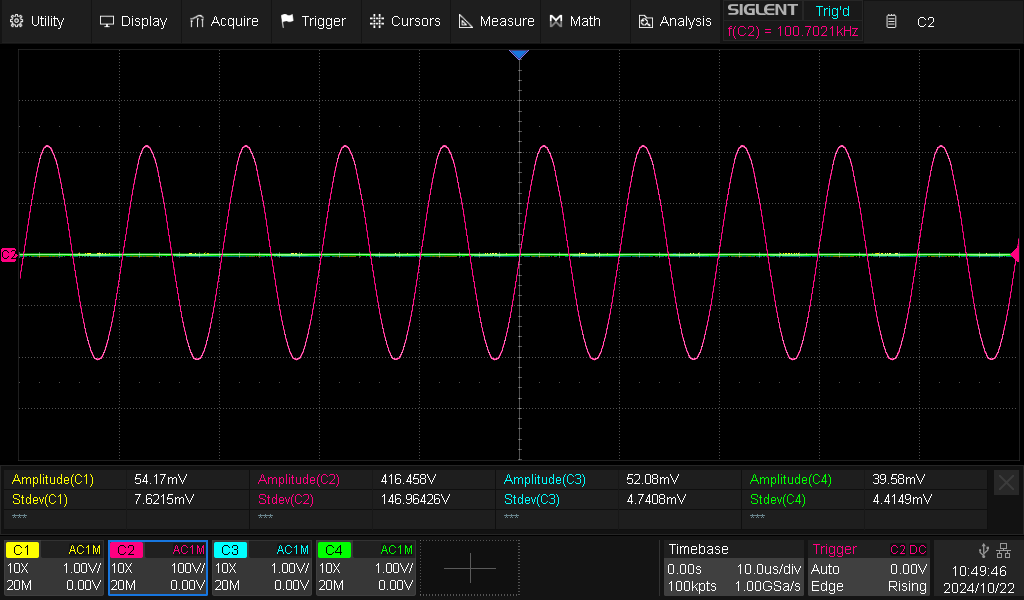
Task: Click the 1.00GSa/s sample rate
Action: coord(767,586)
